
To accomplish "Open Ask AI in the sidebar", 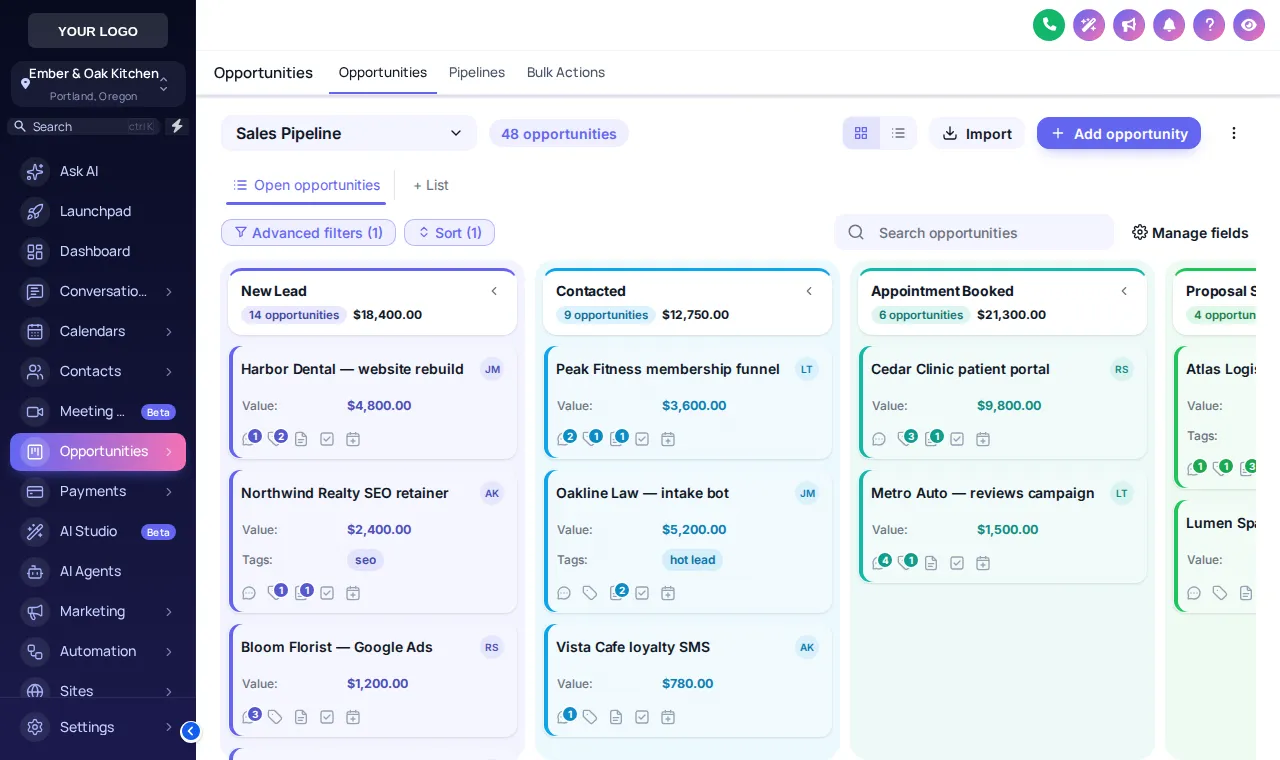I will coord(98,171).
